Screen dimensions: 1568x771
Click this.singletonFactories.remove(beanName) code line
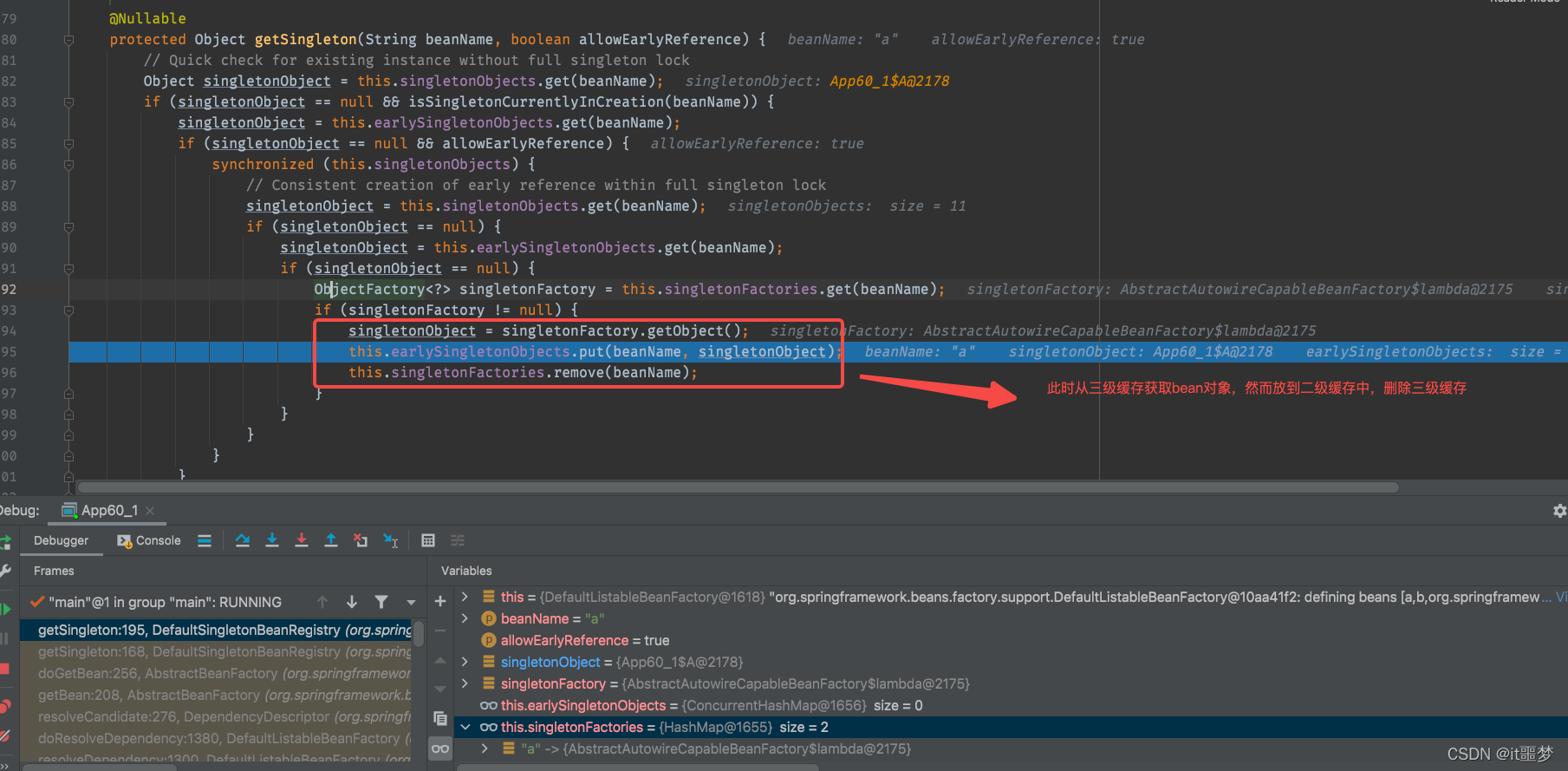[523, 372]
